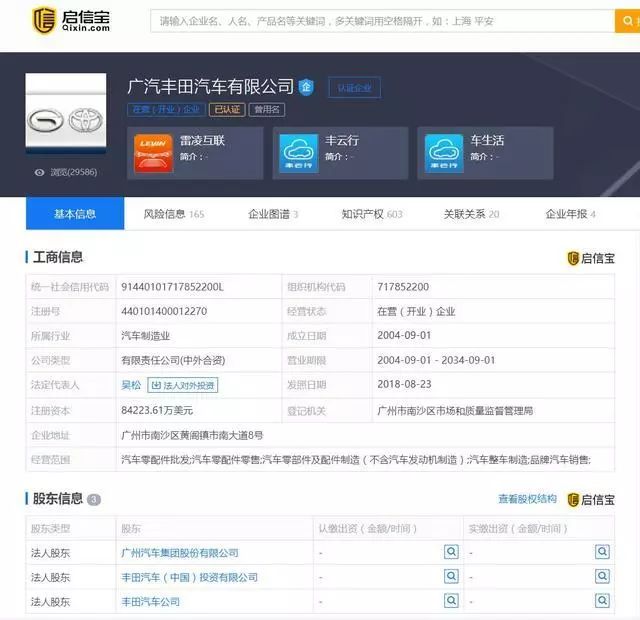Click the address 广州市南沙区黄阁镇市南大道8号
This screenshot has width=640, height=620.
coord(192,435)
